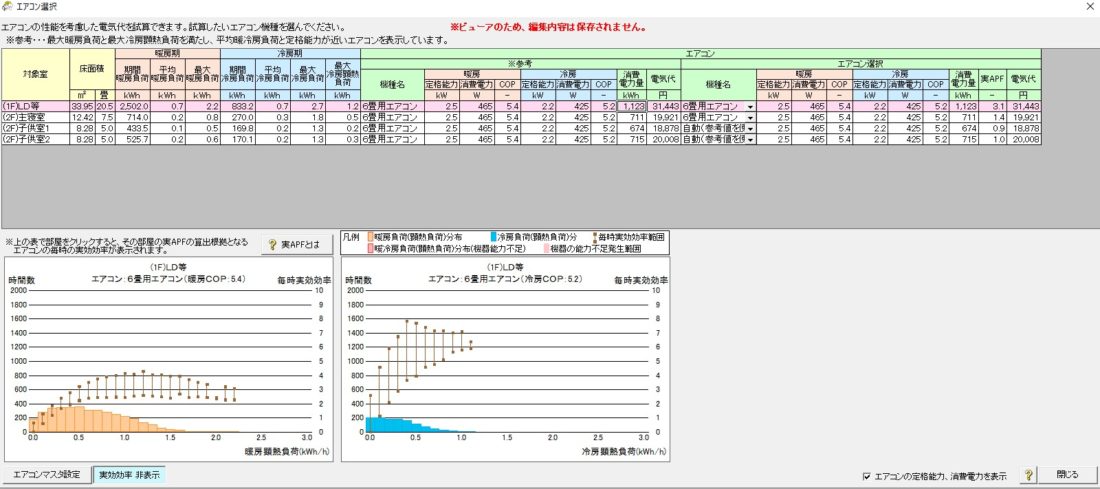Click the 20,008 reference electricity cost cell

pyautogui.click(x=663, y=140)
